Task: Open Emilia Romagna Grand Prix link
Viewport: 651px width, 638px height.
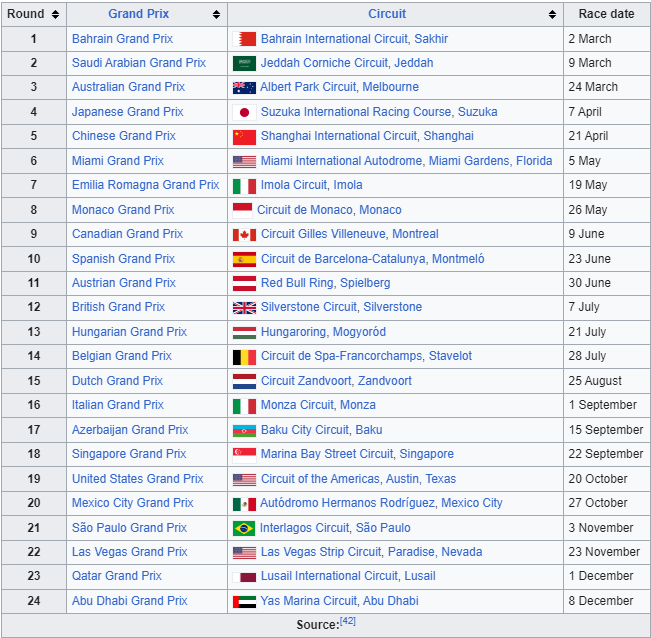Action: [145, 185]
